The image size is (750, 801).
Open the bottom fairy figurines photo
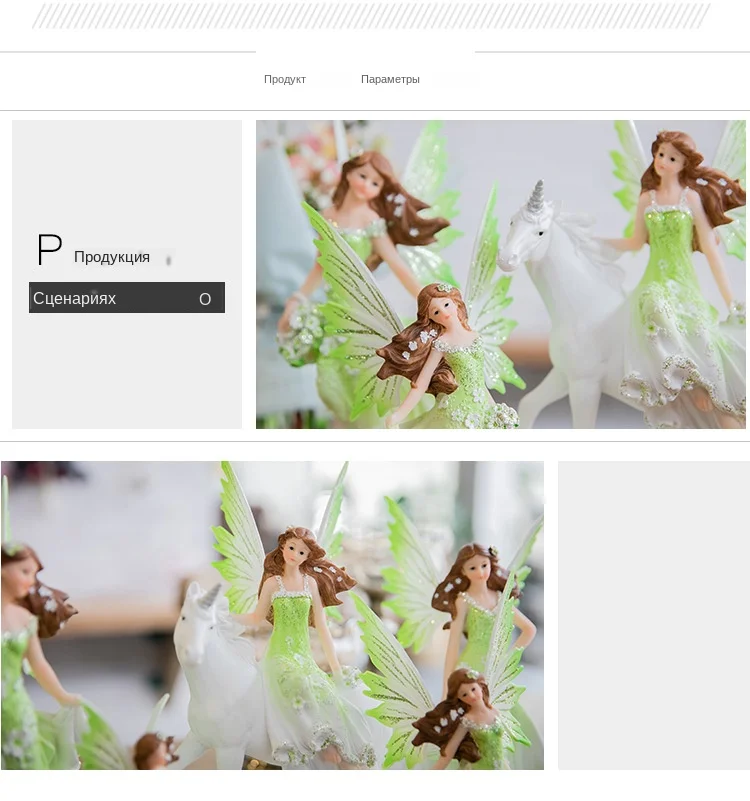(x=272, y=615)
